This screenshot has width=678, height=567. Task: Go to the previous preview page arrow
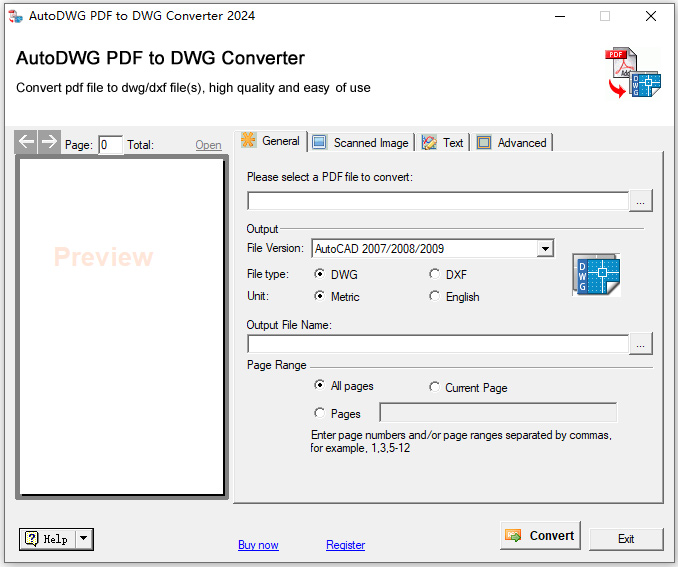pyautogui.click(x=26, y=141)
